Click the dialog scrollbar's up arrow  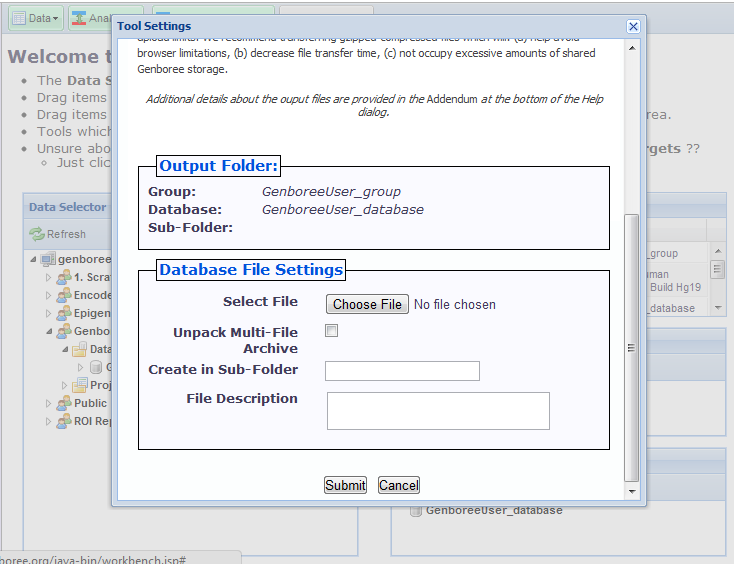[x=630, y=43]
